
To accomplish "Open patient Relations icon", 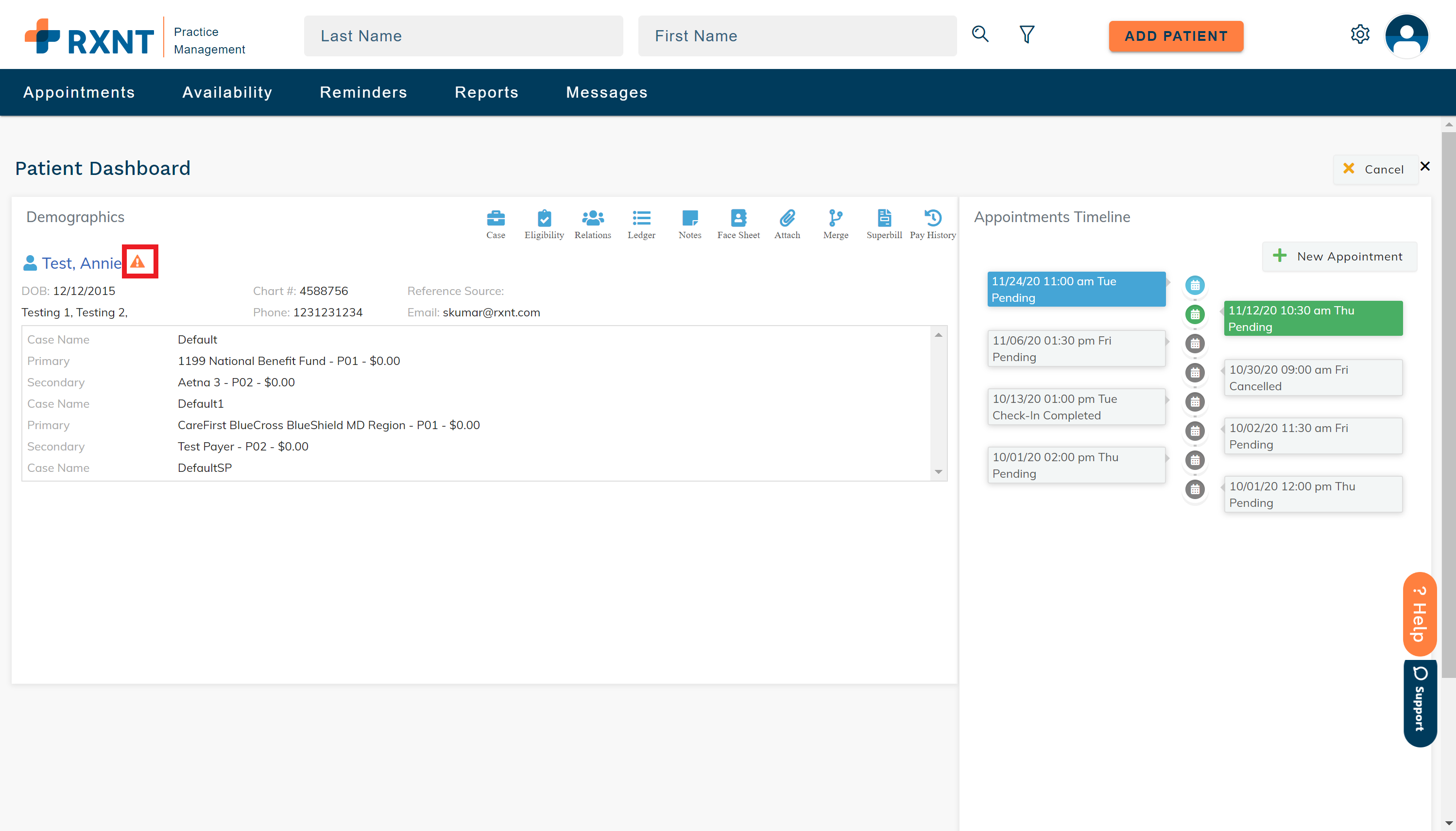I will [592, 218].
